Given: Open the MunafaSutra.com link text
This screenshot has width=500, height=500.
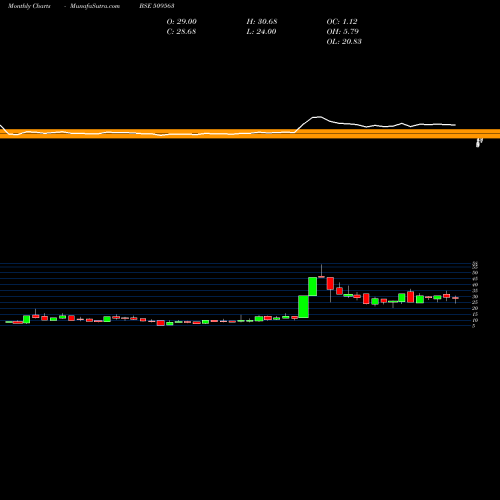Looking at the screenshot, I should tap(95, 6).
